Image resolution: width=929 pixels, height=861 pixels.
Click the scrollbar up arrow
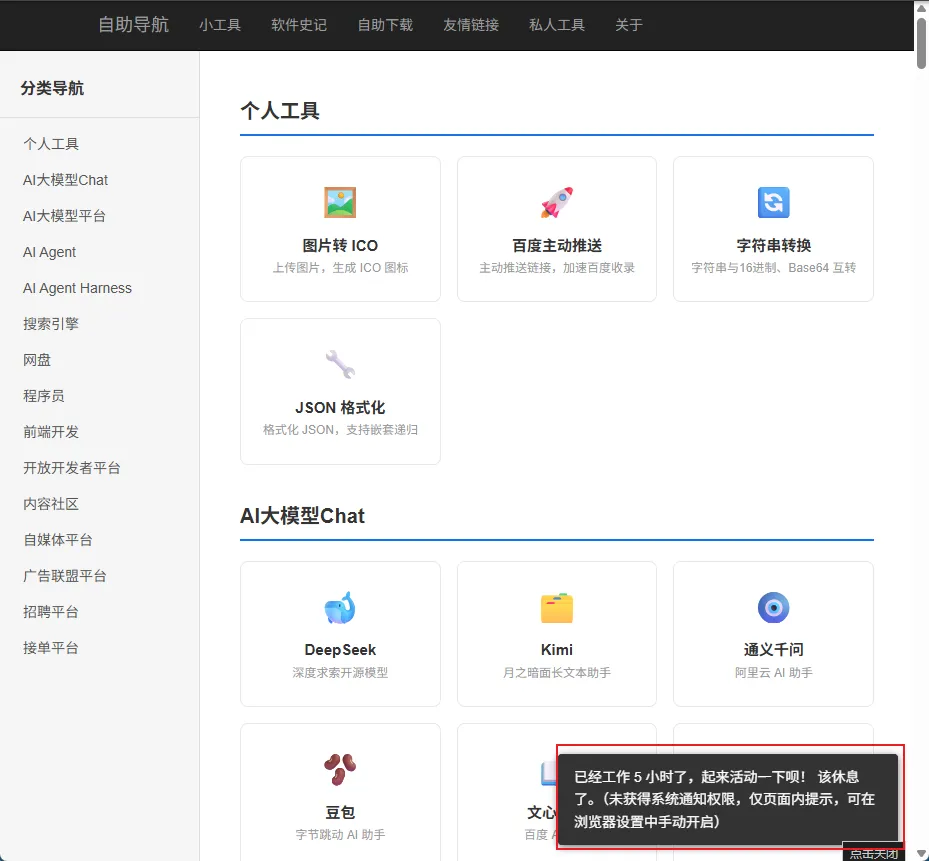click(921, 7)
